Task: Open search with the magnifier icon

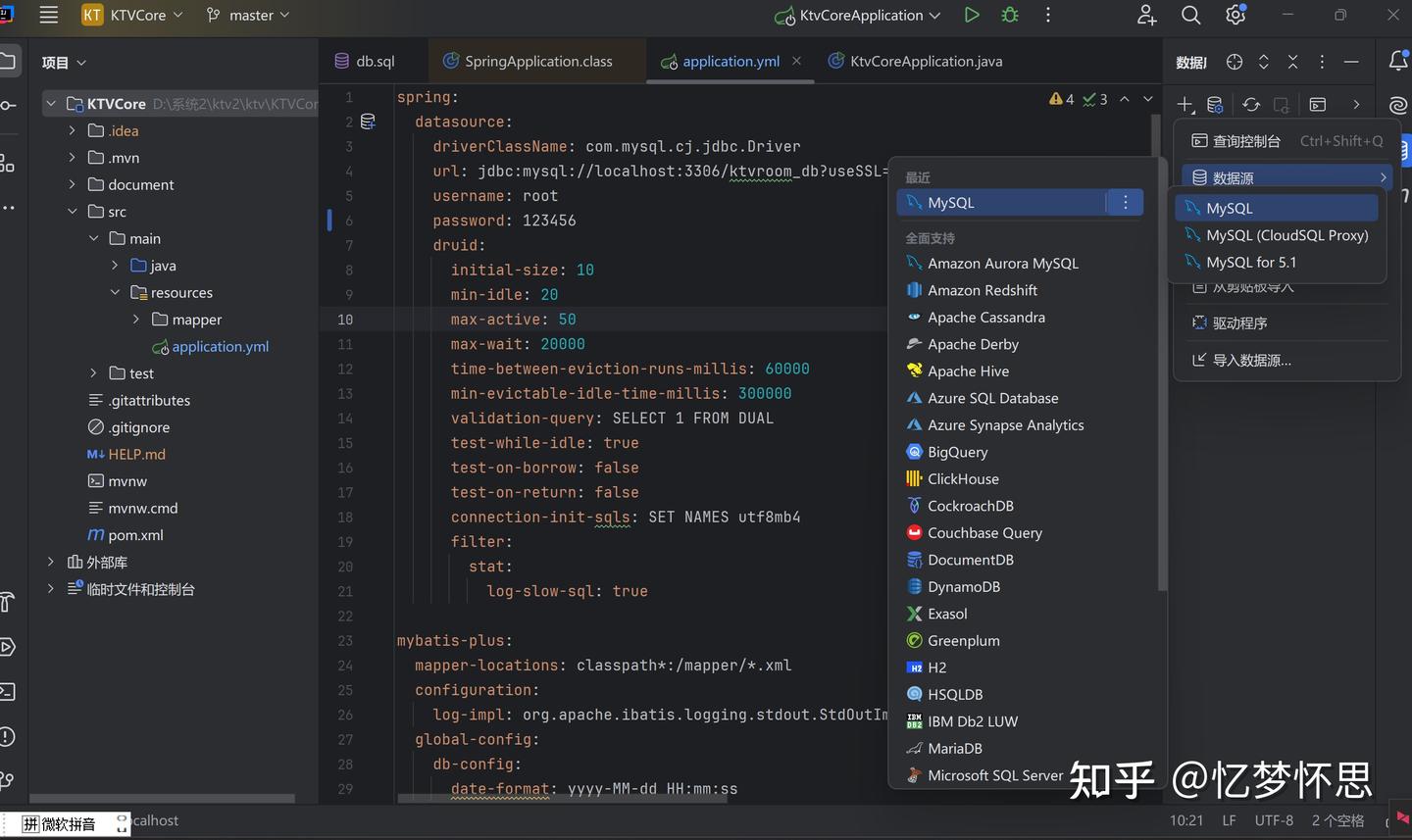Action: pos(1190,16)
